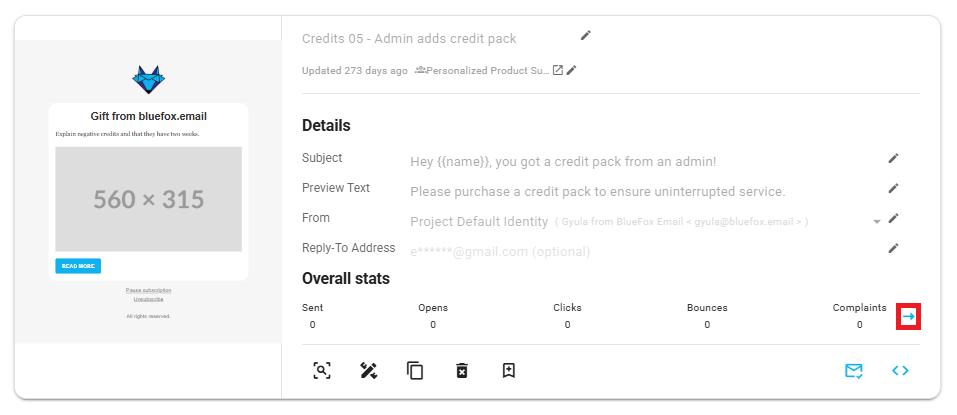Duplicate this email with the copy icon

coord(415,371)
